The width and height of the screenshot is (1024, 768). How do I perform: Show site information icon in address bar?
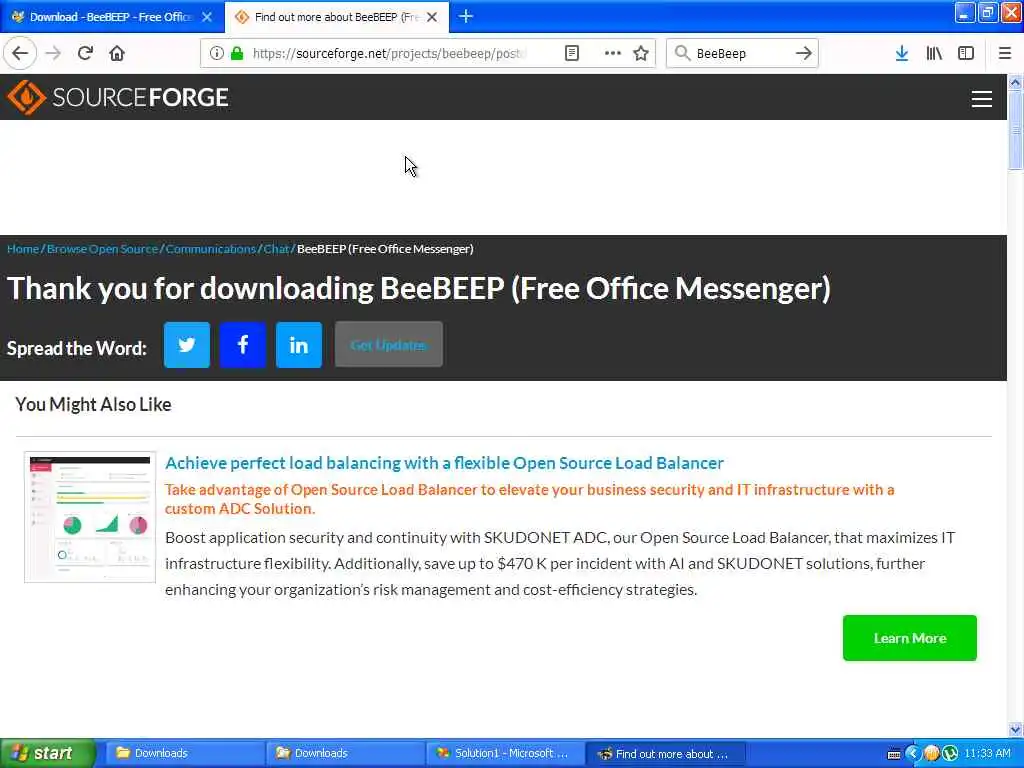pyautogui.click(x=216, y=53)
